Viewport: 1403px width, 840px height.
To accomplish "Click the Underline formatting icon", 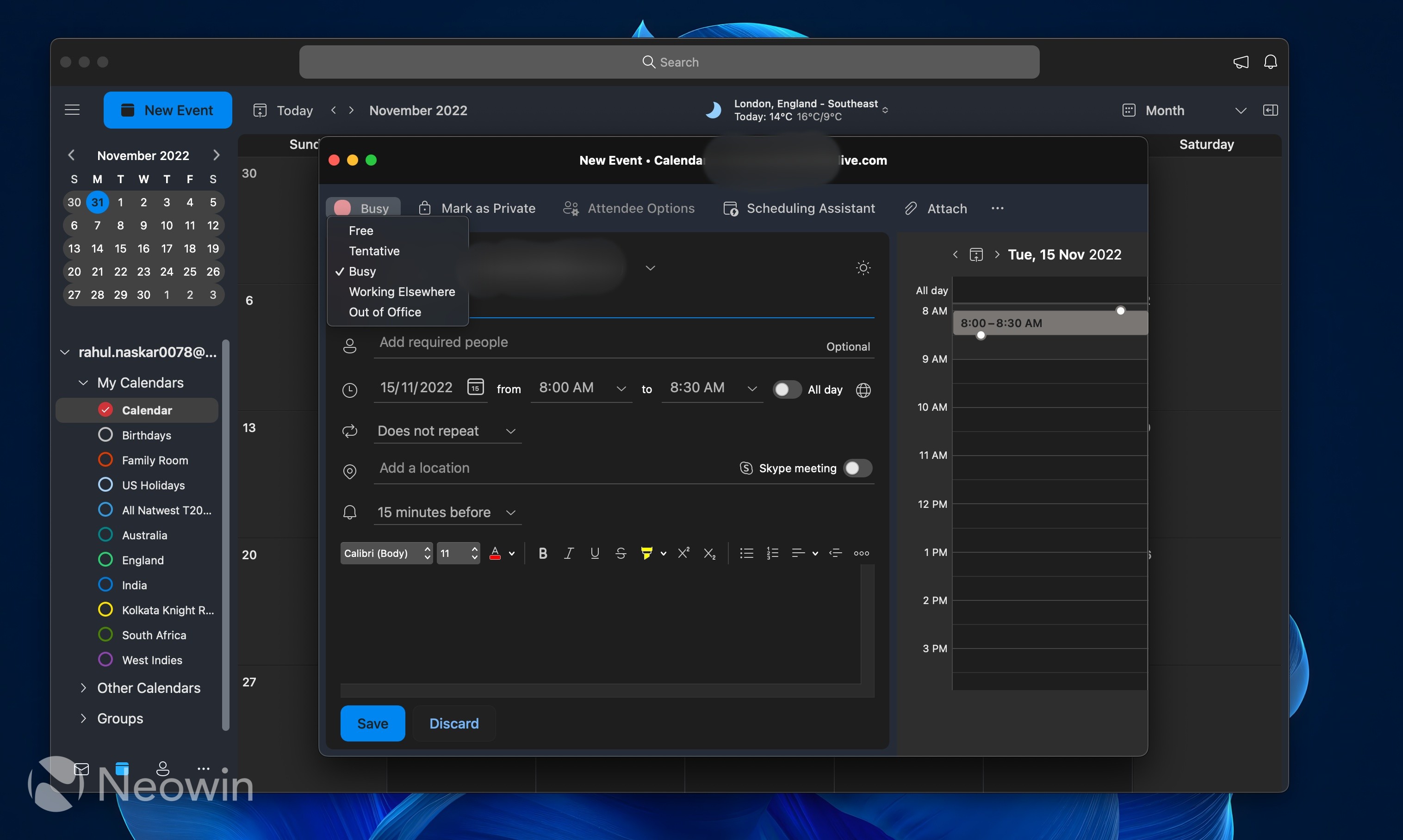I will point(595,553).
